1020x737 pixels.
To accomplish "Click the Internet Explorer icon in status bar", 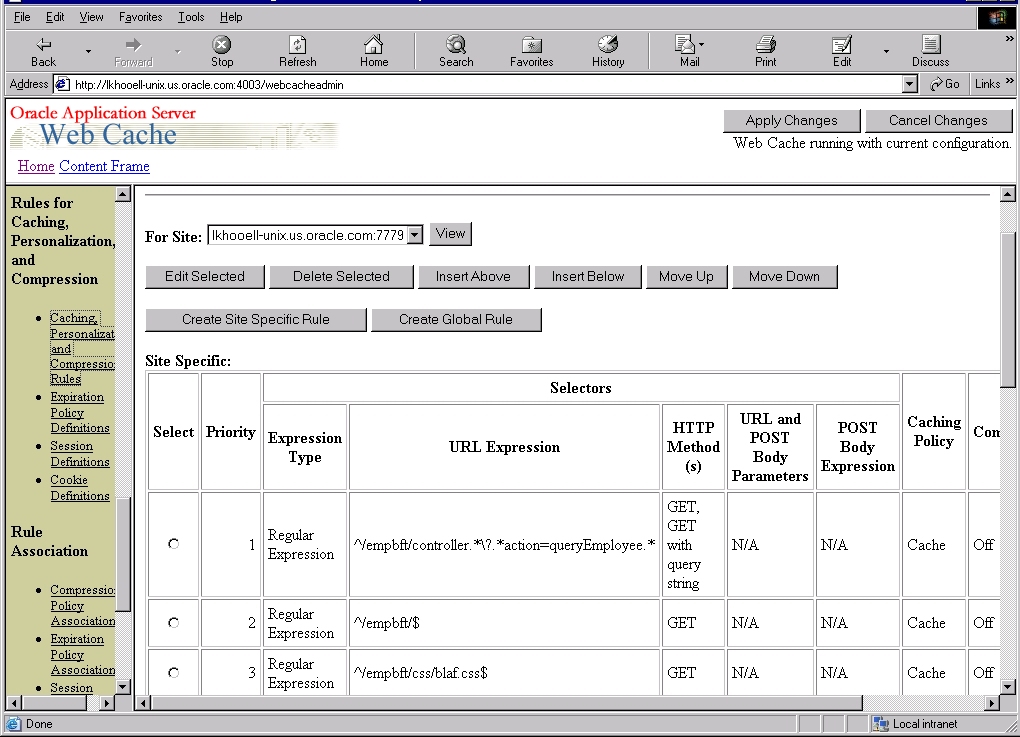I will point(14,723).
